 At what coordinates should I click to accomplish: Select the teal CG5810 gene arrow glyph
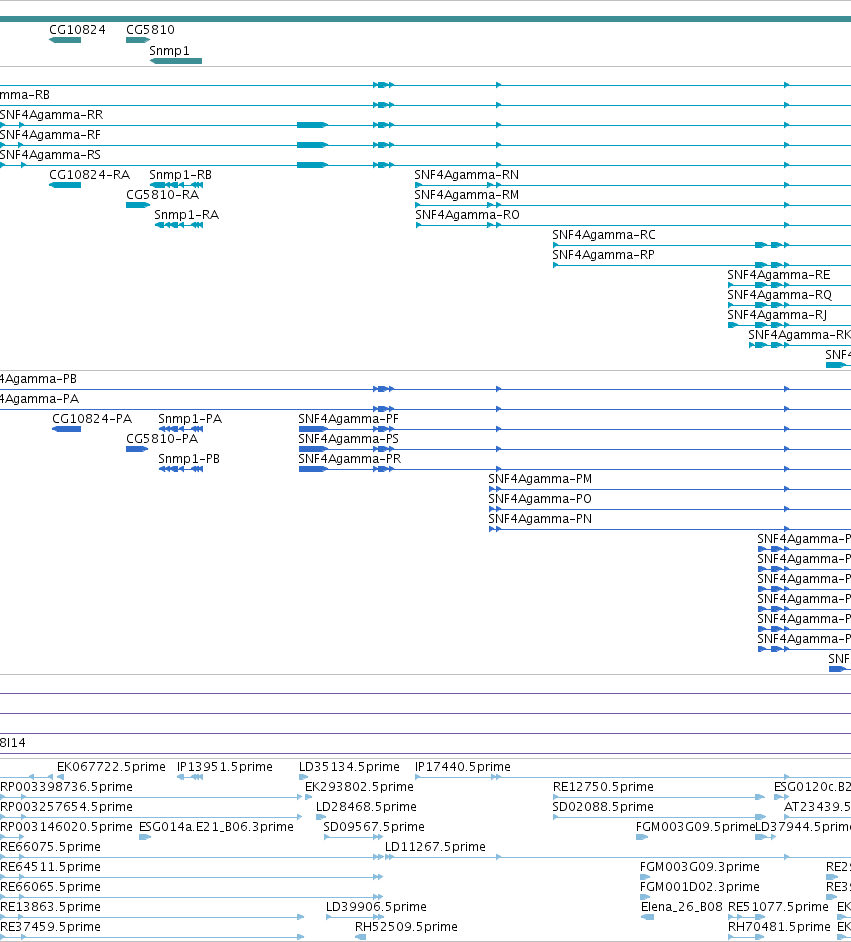point(138,40)
